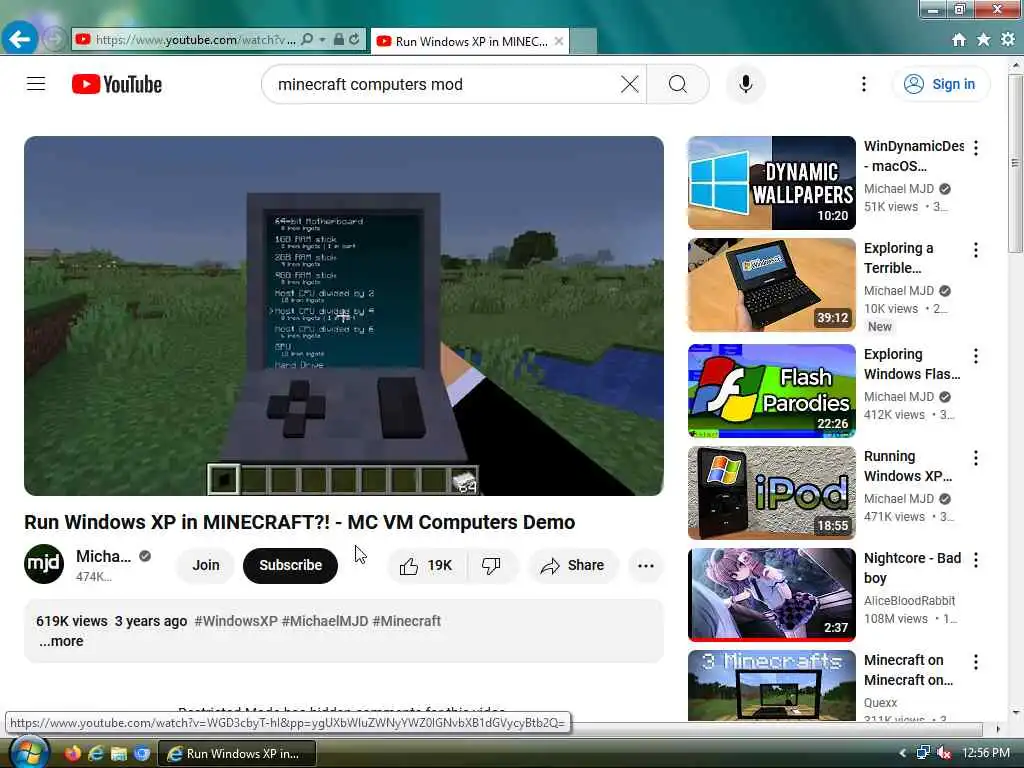The image size is (1024, 768).
Task: Open options menu for Exploring Windows Flash video
Action: click(x=976, y=356)
